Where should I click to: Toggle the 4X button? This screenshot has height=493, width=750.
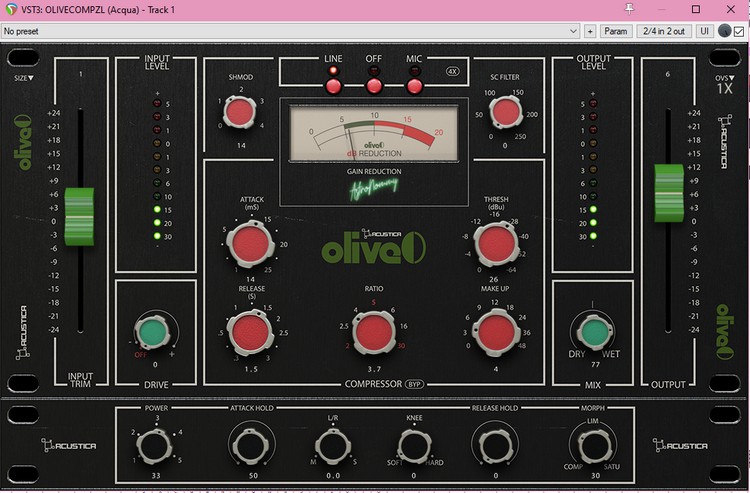pos(452,71)
